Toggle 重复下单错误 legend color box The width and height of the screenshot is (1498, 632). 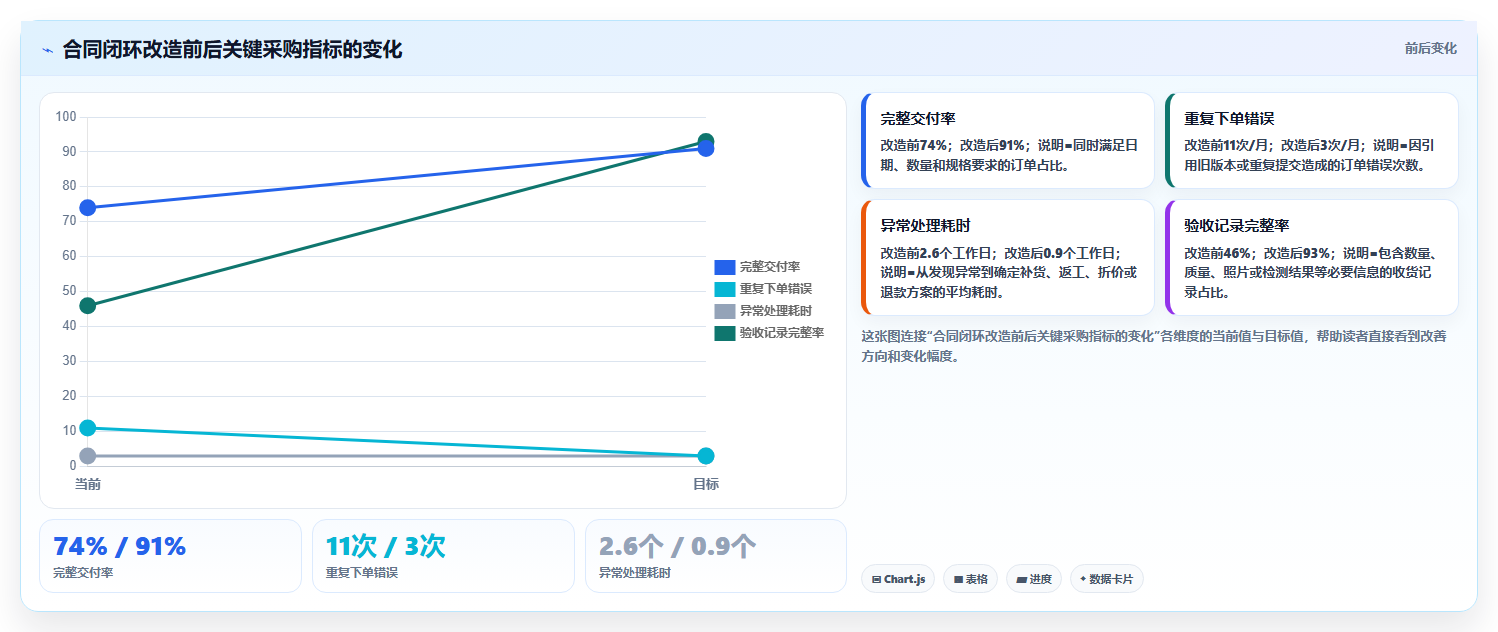pyautogui.click(x=724, y=289)
